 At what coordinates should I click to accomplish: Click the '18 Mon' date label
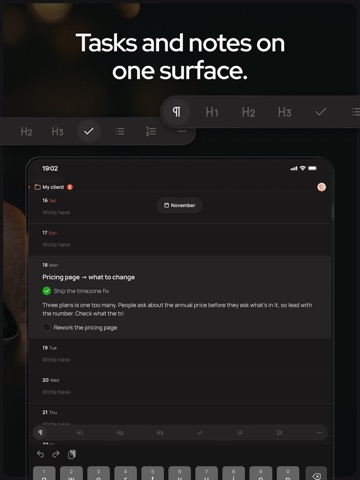coord(50,265)
